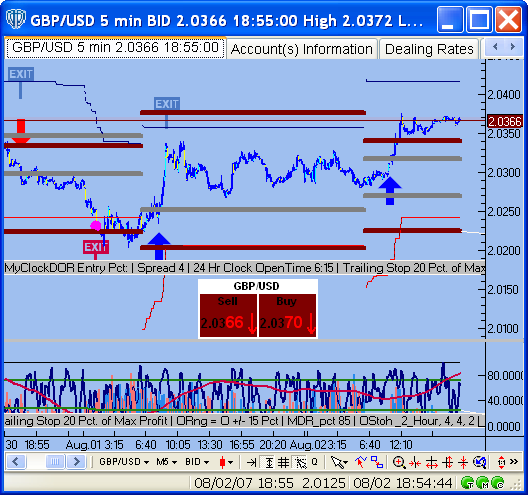The image size is (528, 495).
Task: Click the shield application icon in title bar
Action: tap(16, 19)
